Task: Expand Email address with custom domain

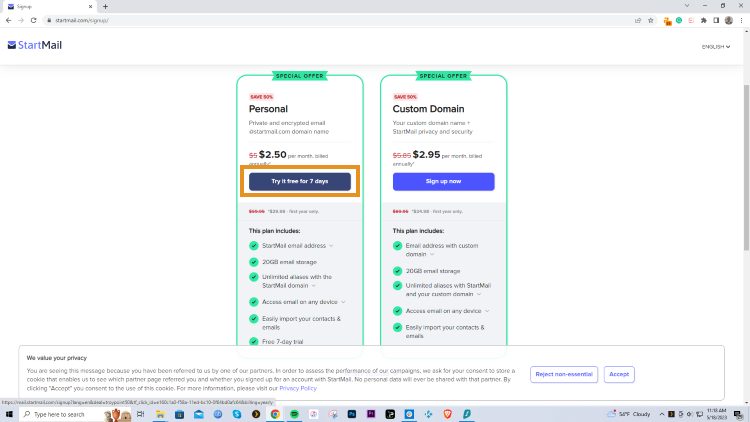Action: point(432,255)
